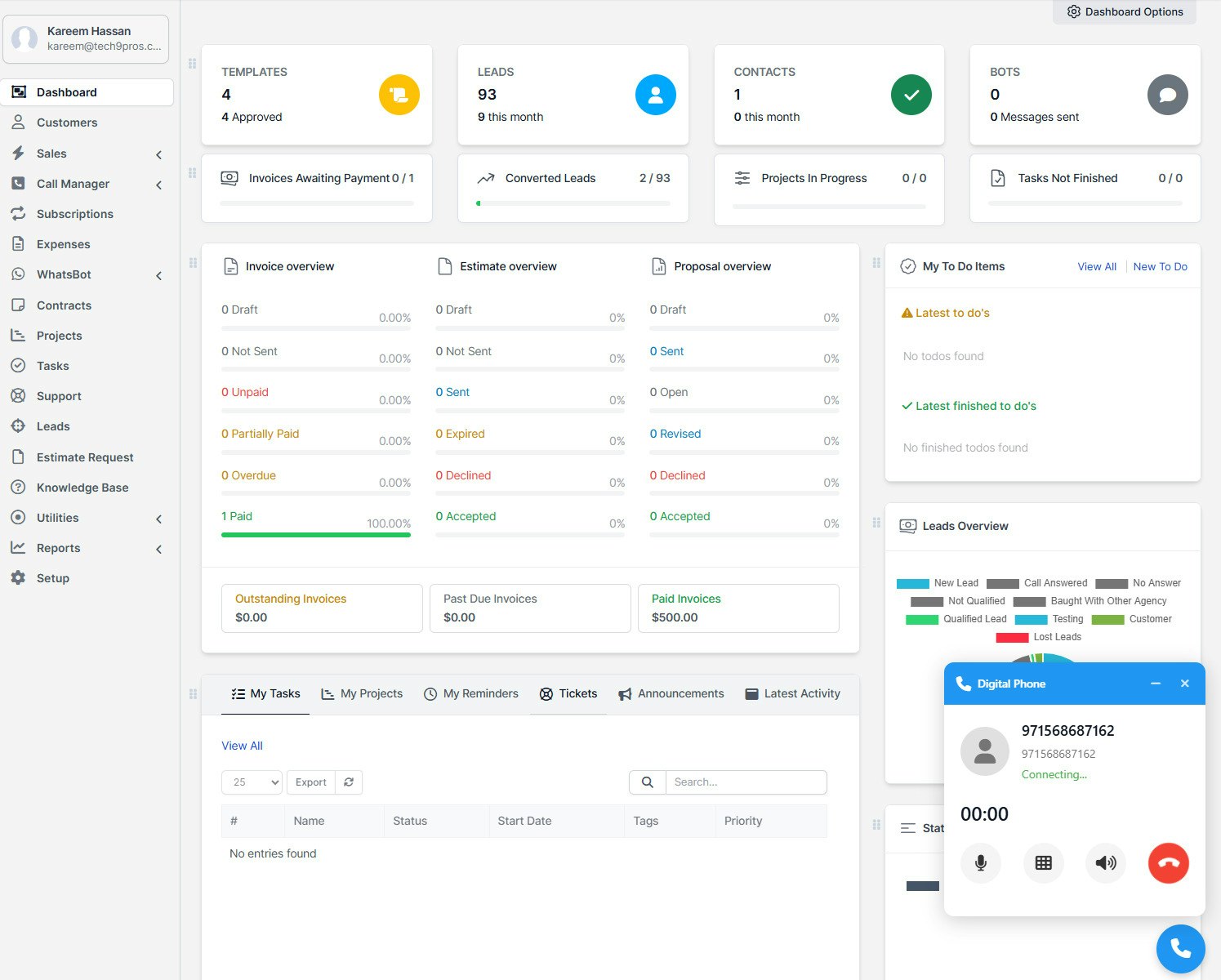
Task: Minimize the Digital Phone widget
Action: coord(1156,684)
